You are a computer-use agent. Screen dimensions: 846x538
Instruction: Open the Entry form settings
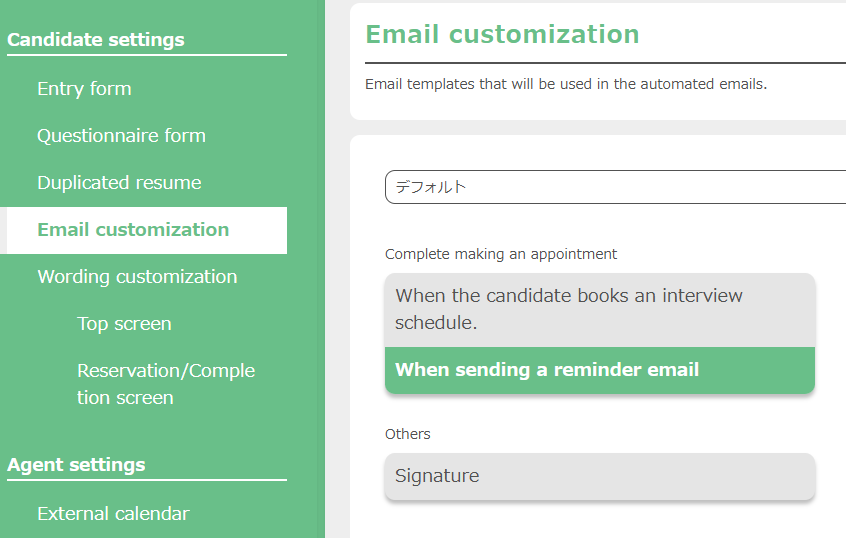(84, 89)
